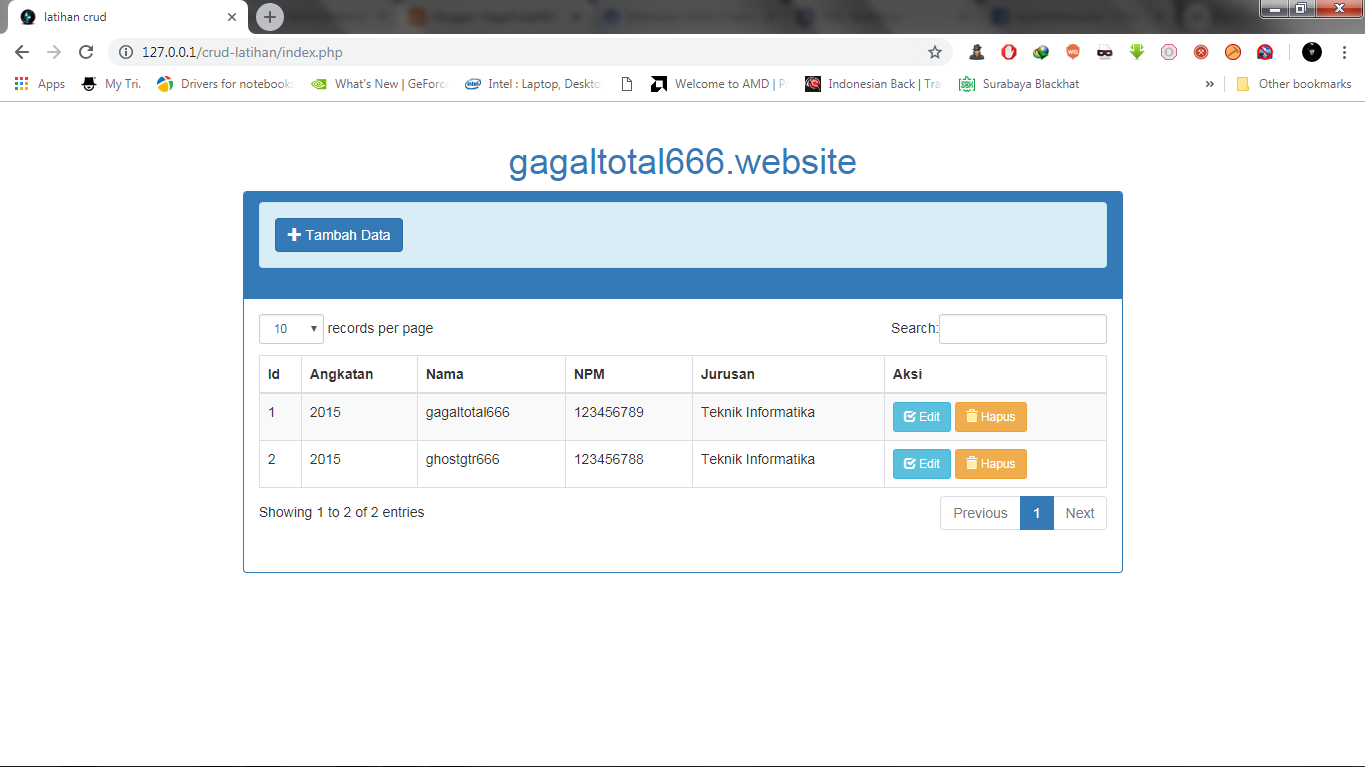Open What's New GeForce bookmark
This screenshot has height=767, width=1365.
[x=379, y=84]
